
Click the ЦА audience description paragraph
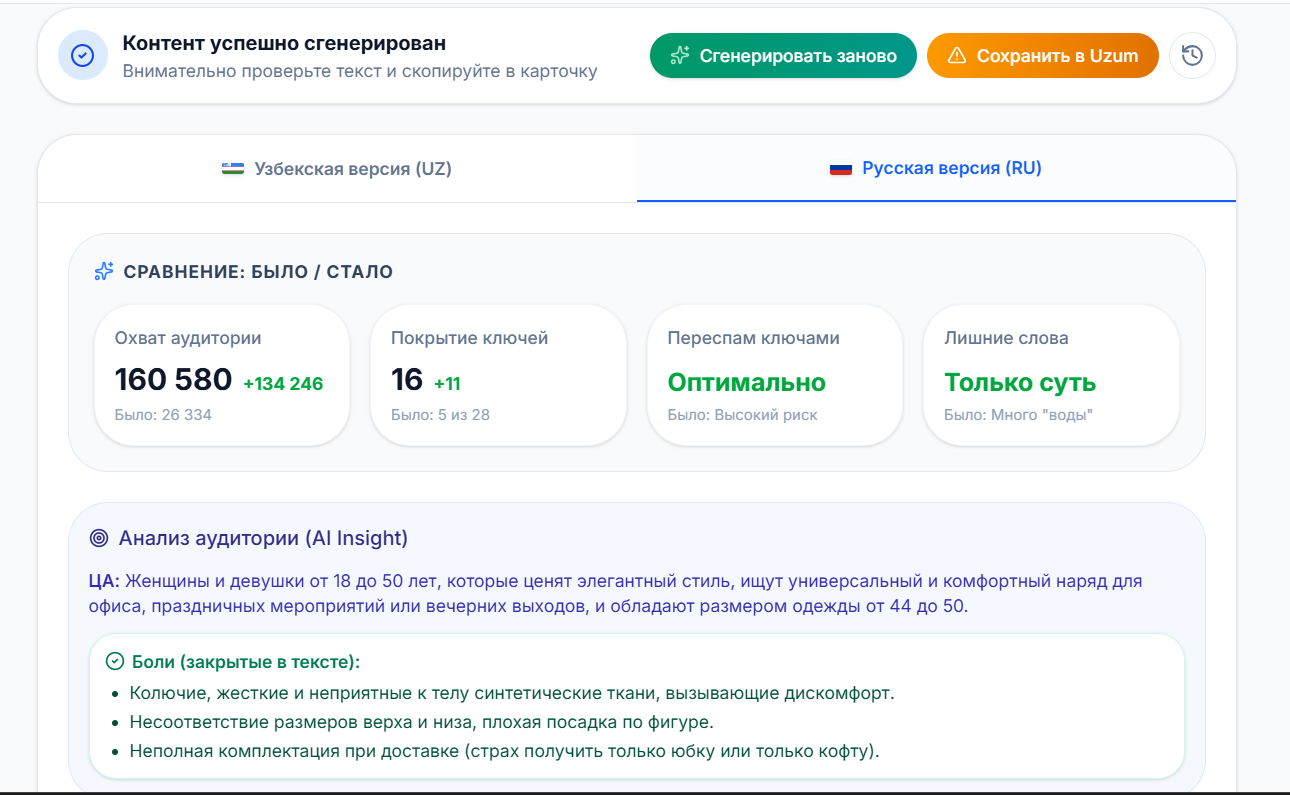tap(616, 594)
